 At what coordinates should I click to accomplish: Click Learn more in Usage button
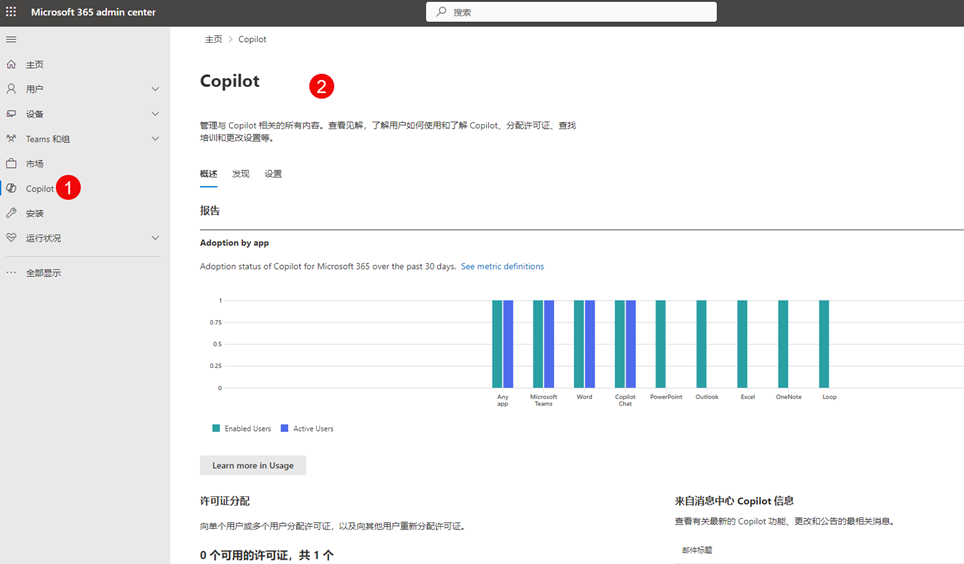pyautogui.click(x=253, y=466)
